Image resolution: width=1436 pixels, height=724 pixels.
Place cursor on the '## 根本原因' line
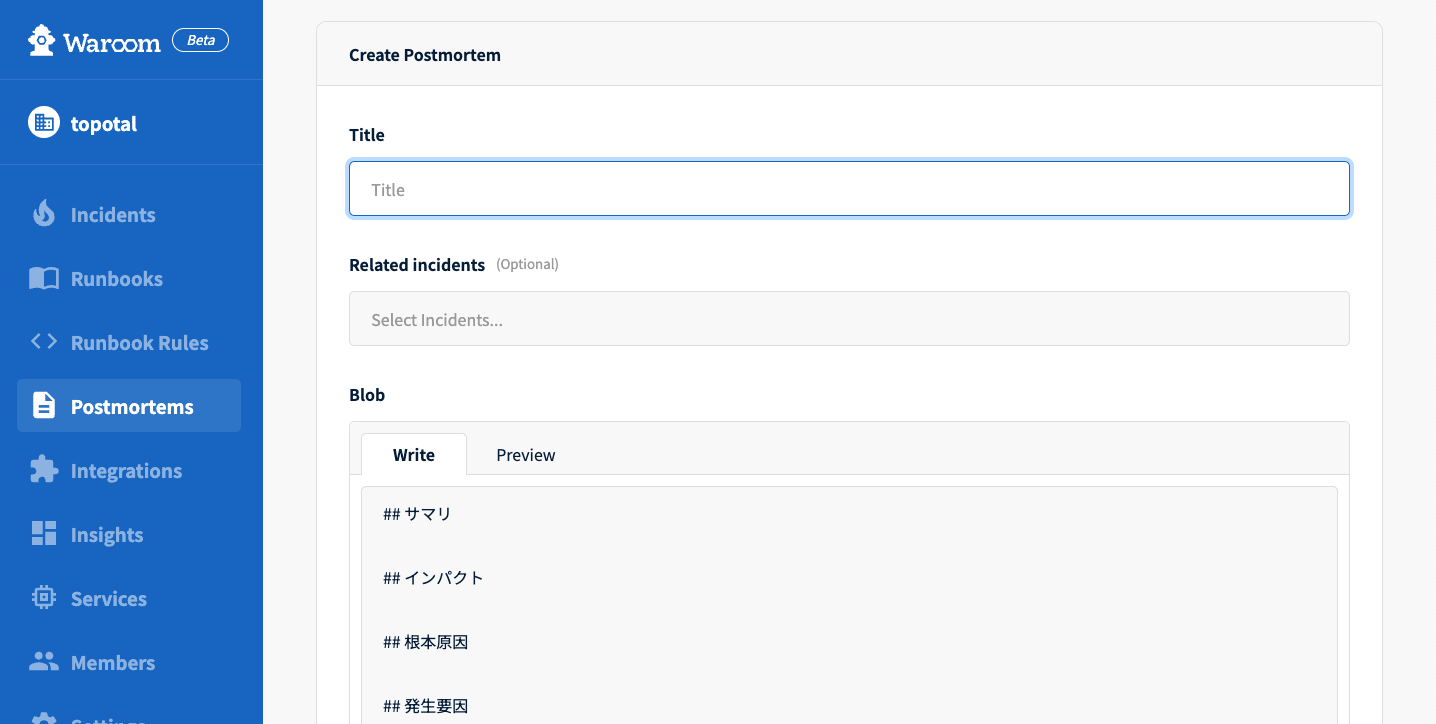(x=426, y=642)
